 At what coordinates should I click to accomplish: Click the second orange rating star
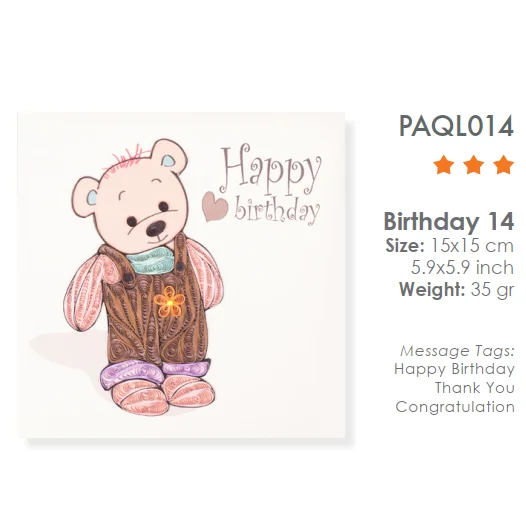[473, 164]
